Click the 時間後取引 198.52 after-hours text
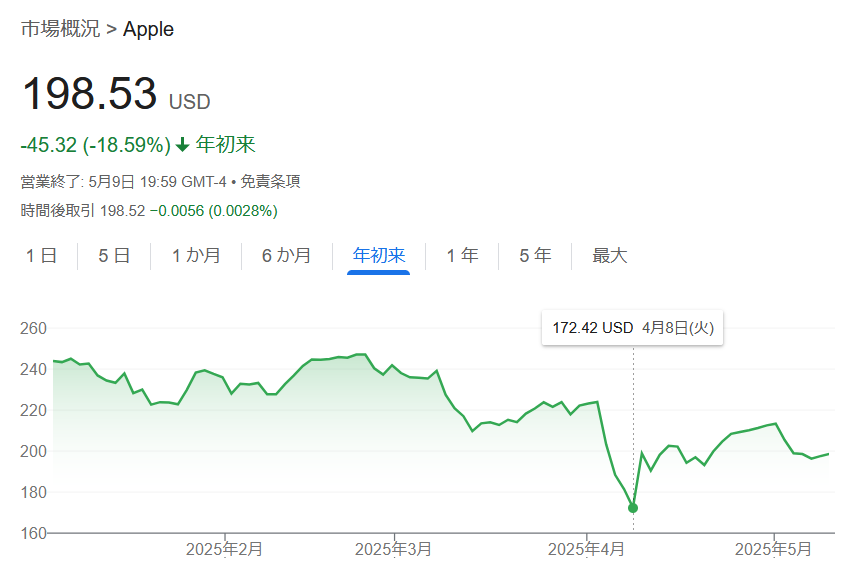Screen dimensions: 865x563 (x=83, y=211)
